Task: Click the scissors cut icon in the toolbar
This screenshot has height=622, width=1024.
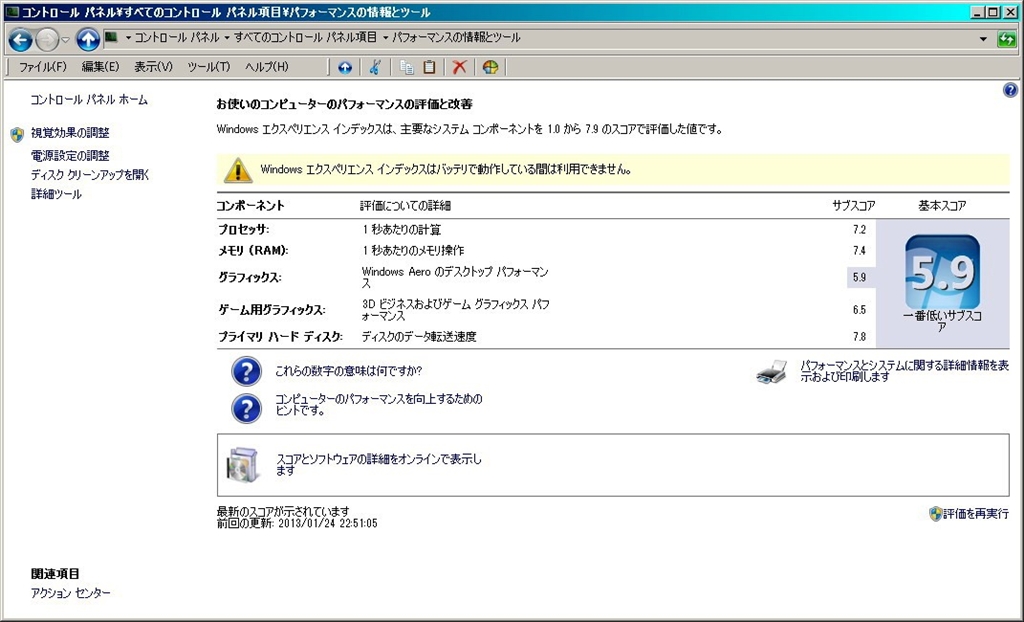Action: click(x=376, y=67)
